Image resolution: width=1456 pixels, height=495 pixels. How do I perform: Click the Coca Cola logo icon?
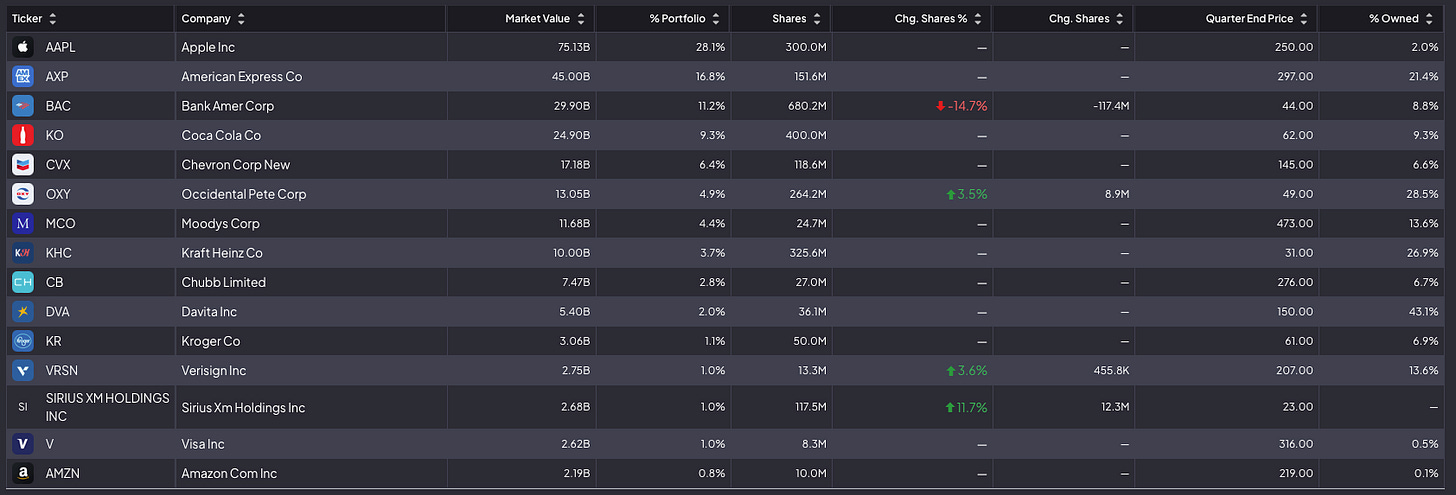coord(23,135)
